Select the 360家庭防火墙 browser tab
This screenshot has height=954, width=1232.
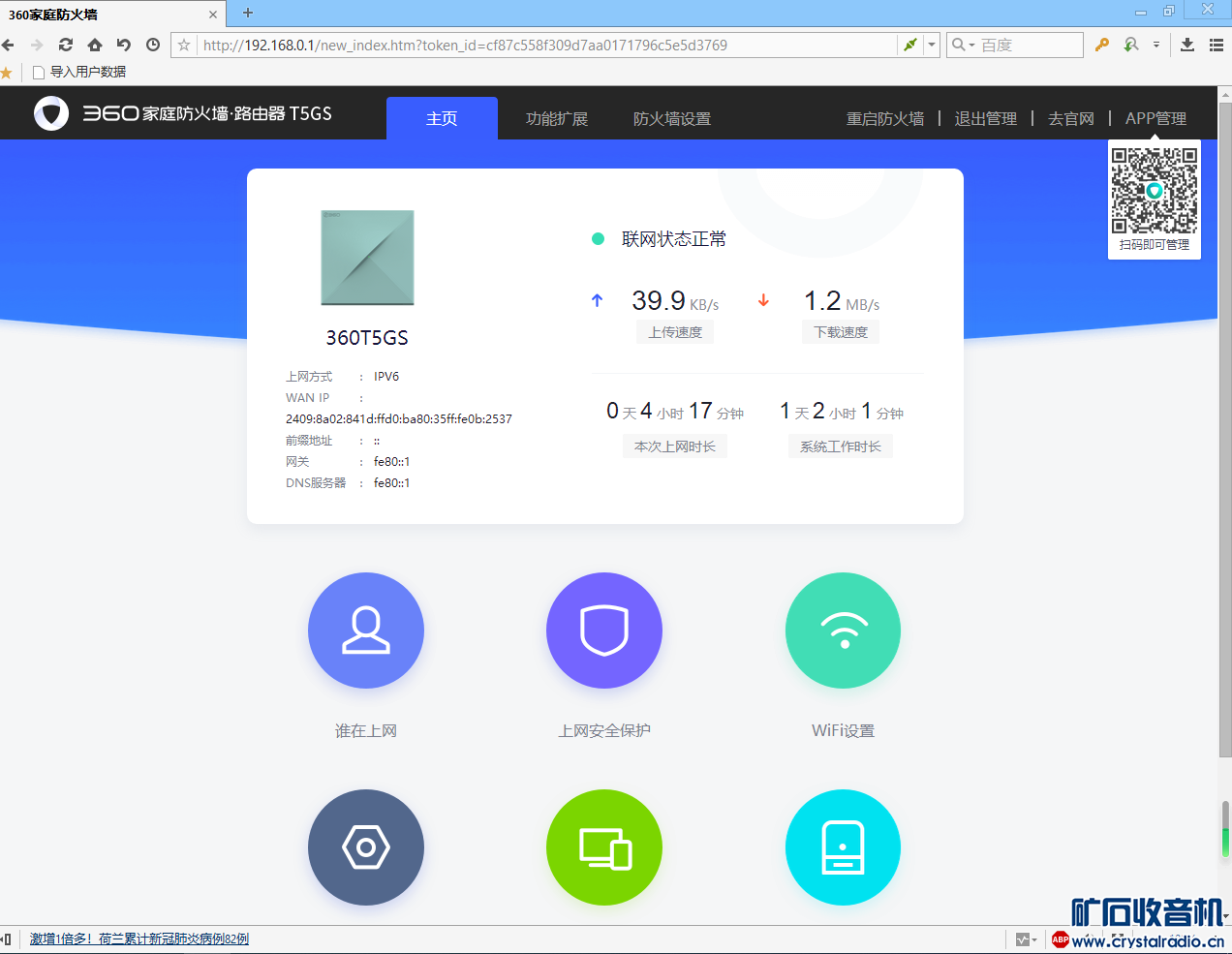click(112, 15)
